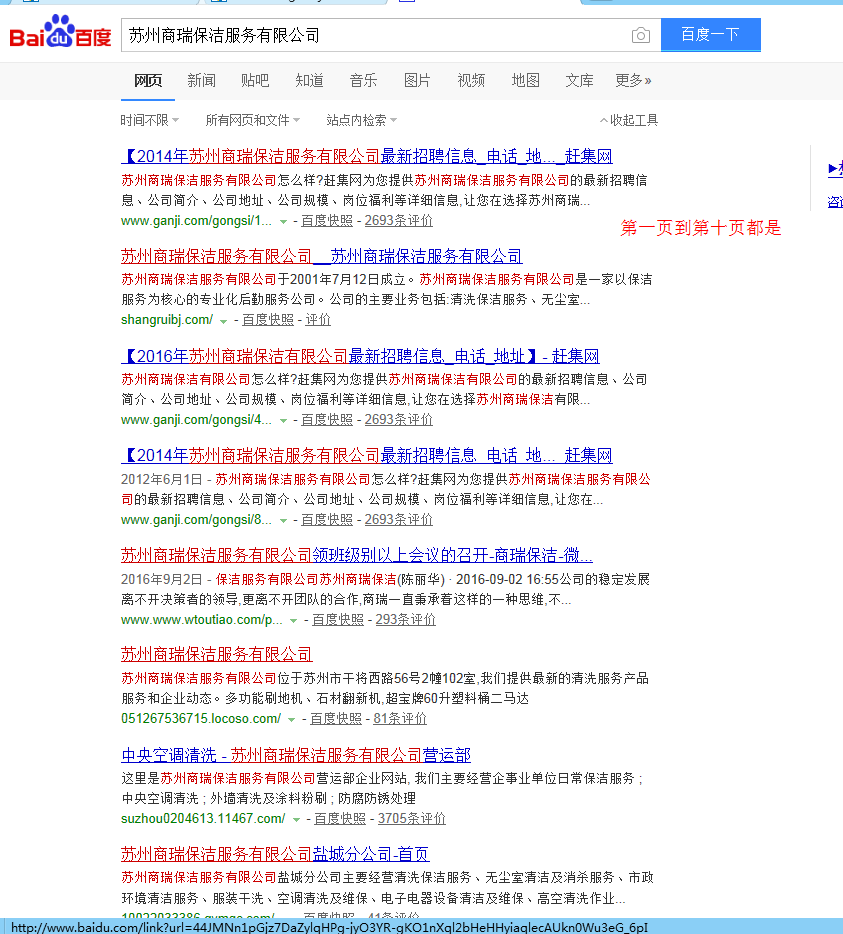
Task: Open 百度快照 for ganji.com/gongsi/1 result
Action: click(327, 220)
